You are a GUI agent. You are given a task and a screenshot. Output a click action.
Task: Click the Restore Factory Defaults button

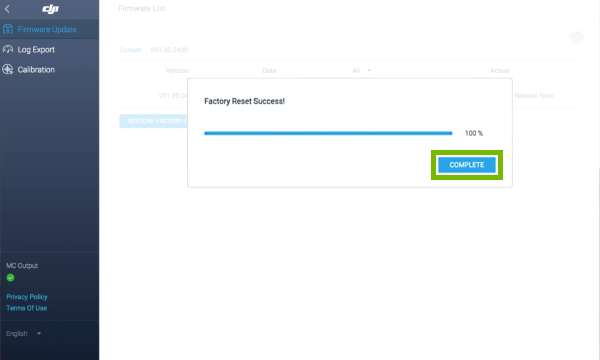point(154,121)
